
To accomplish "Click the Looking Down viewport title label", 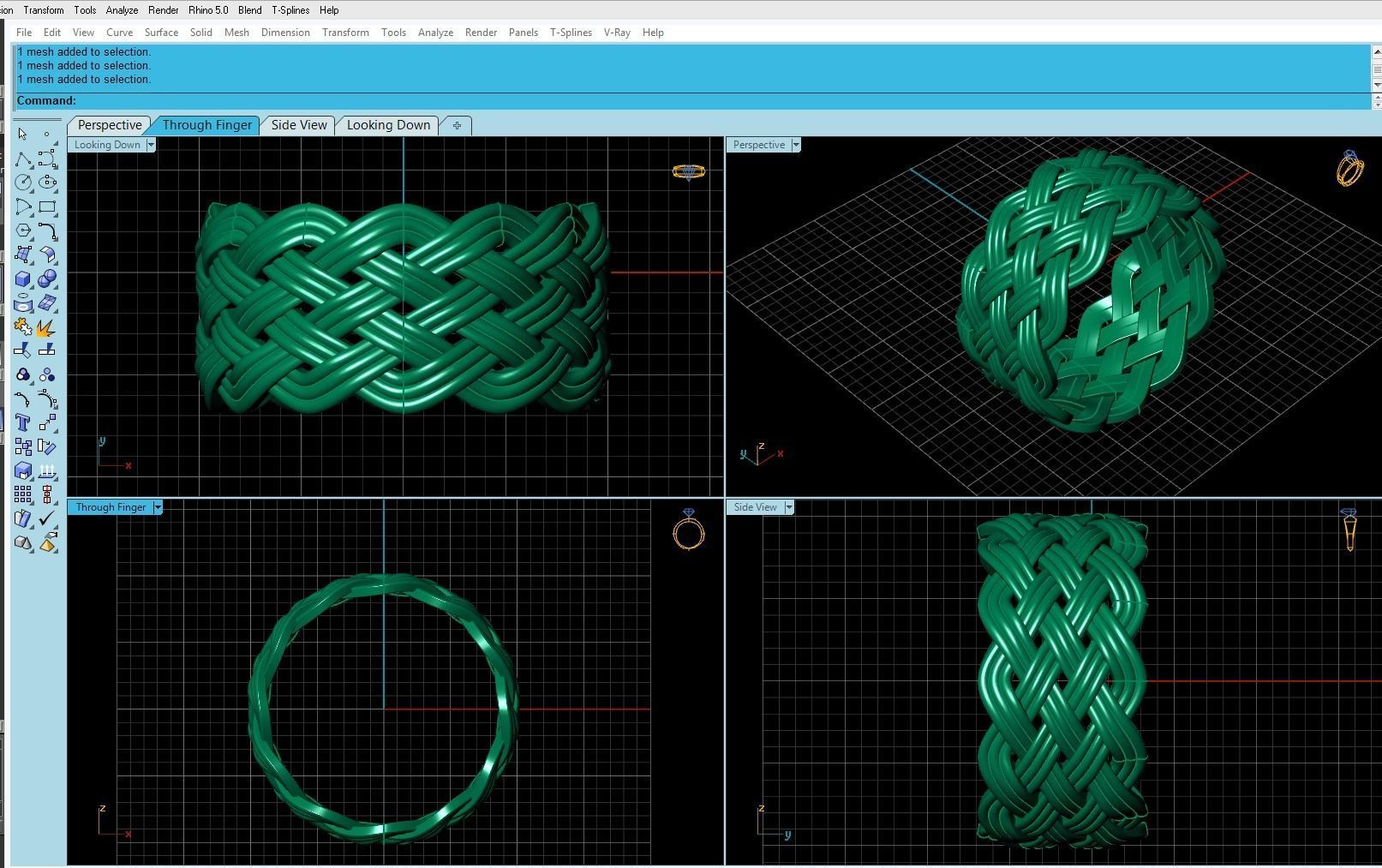I will tap(107, 145).
